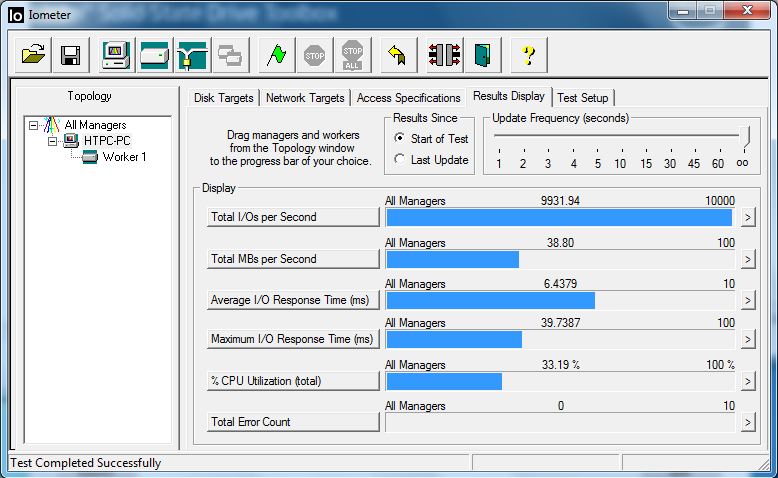778x478 pixels.
Task: Switch to Network Targets tab
Action: [x=305, y=98]
